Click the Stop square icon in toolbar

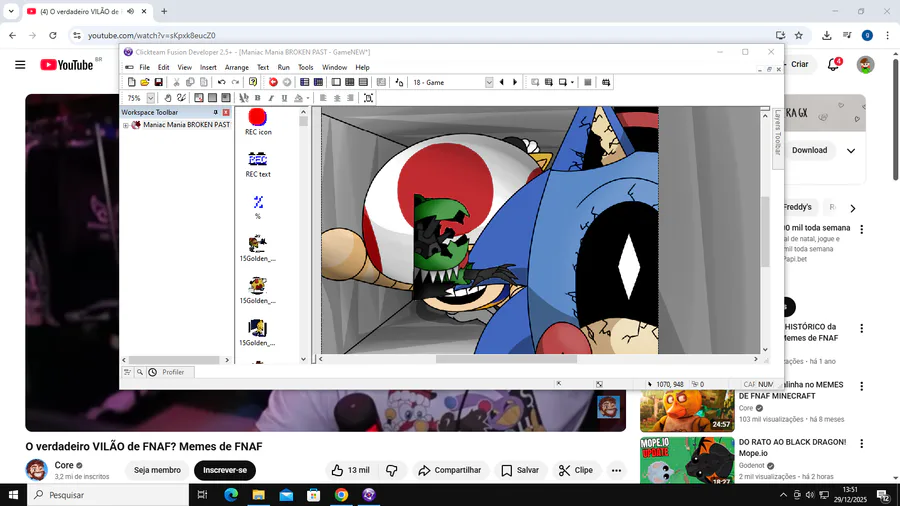pyautogui.click(x=587, y=83)
